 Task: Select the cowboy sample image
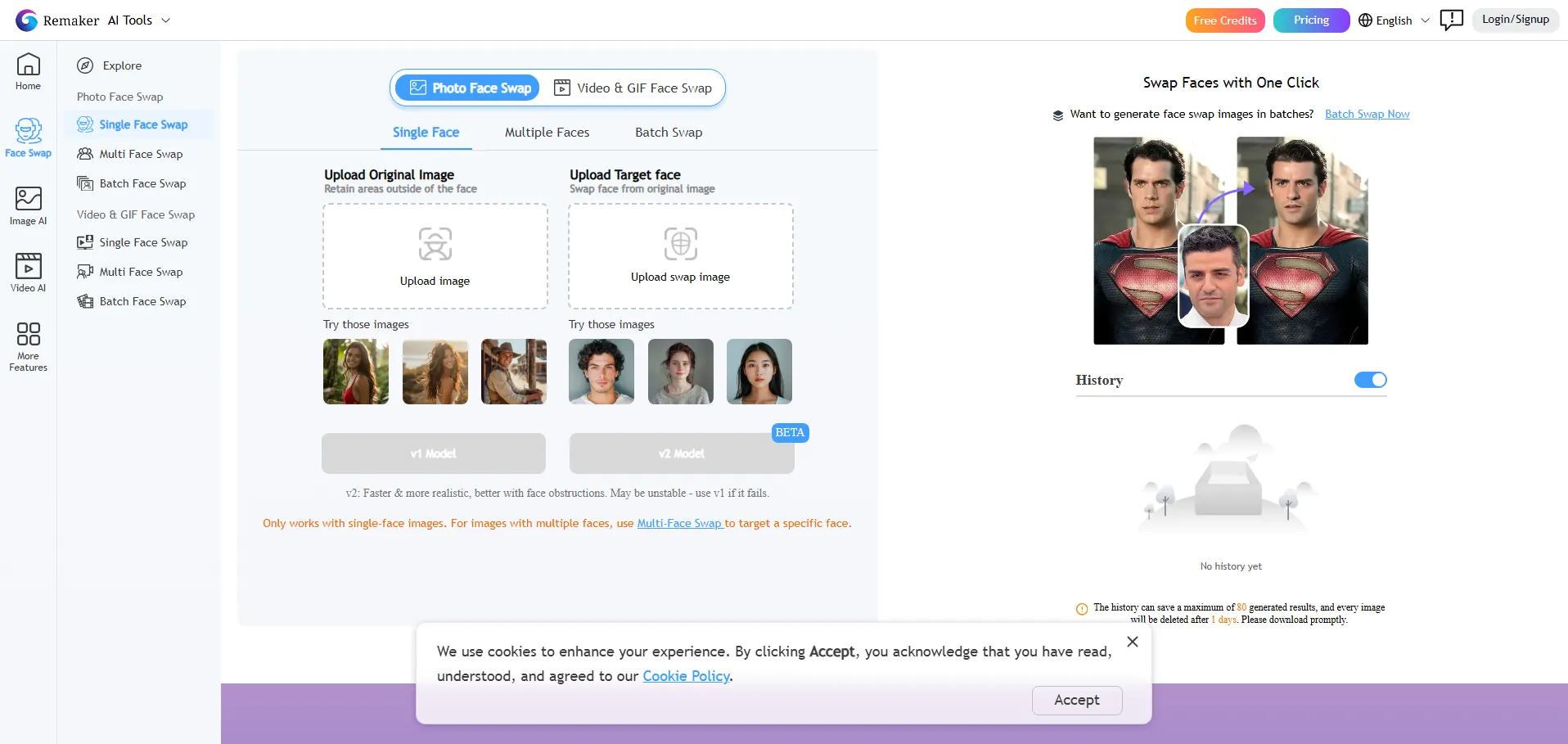coord(513,372)
